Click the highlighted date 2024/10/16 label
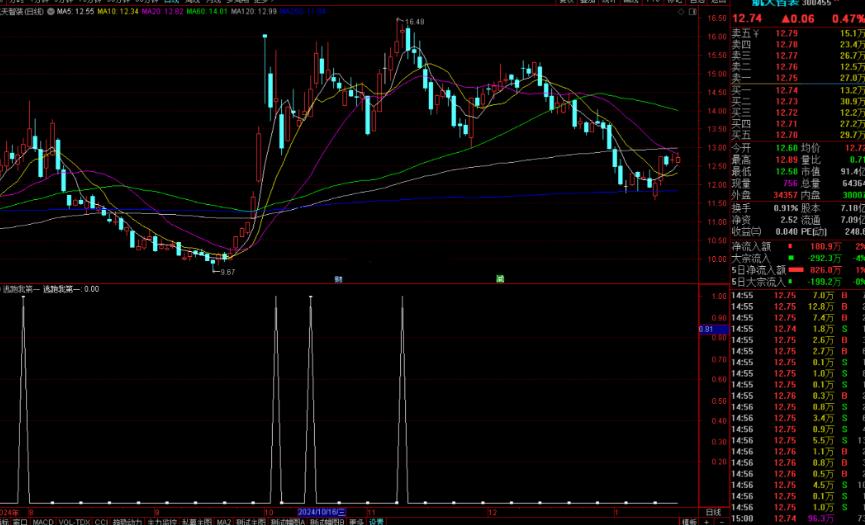The width and height of the screenshot is (865, 525). [x=322, y=512]
